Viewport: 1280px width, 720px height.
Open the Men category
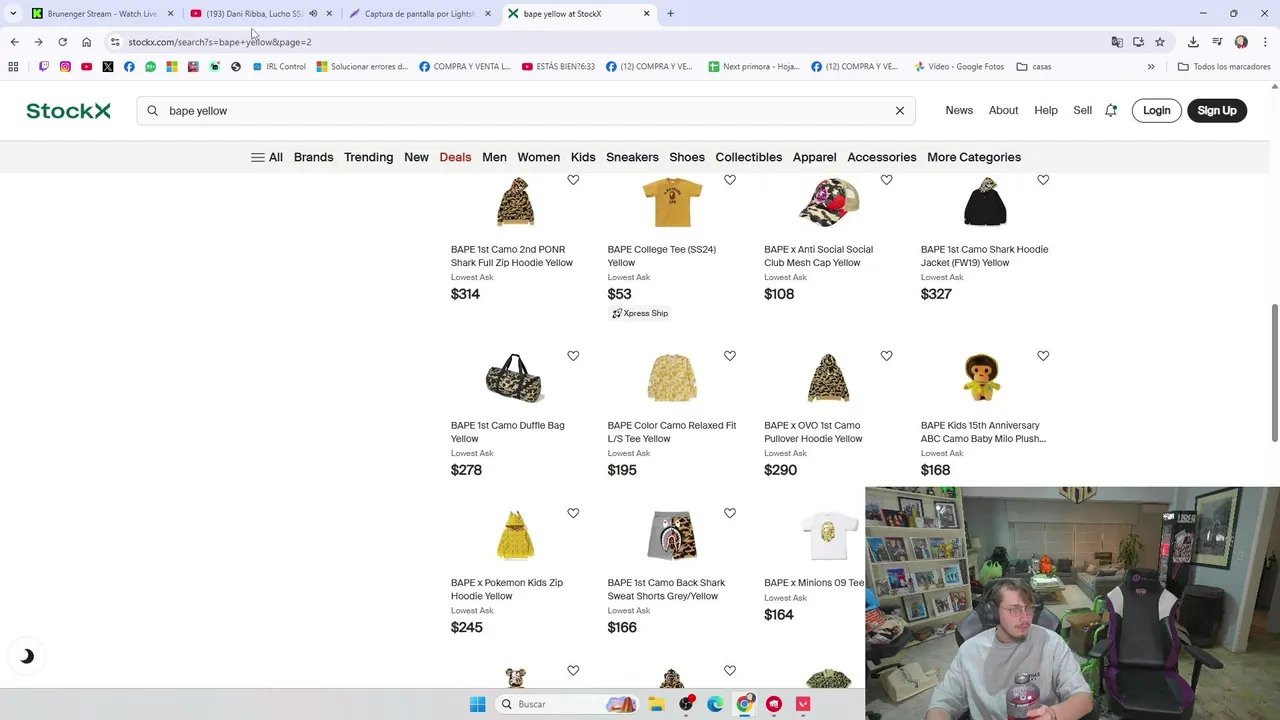[x=494, y=157]
